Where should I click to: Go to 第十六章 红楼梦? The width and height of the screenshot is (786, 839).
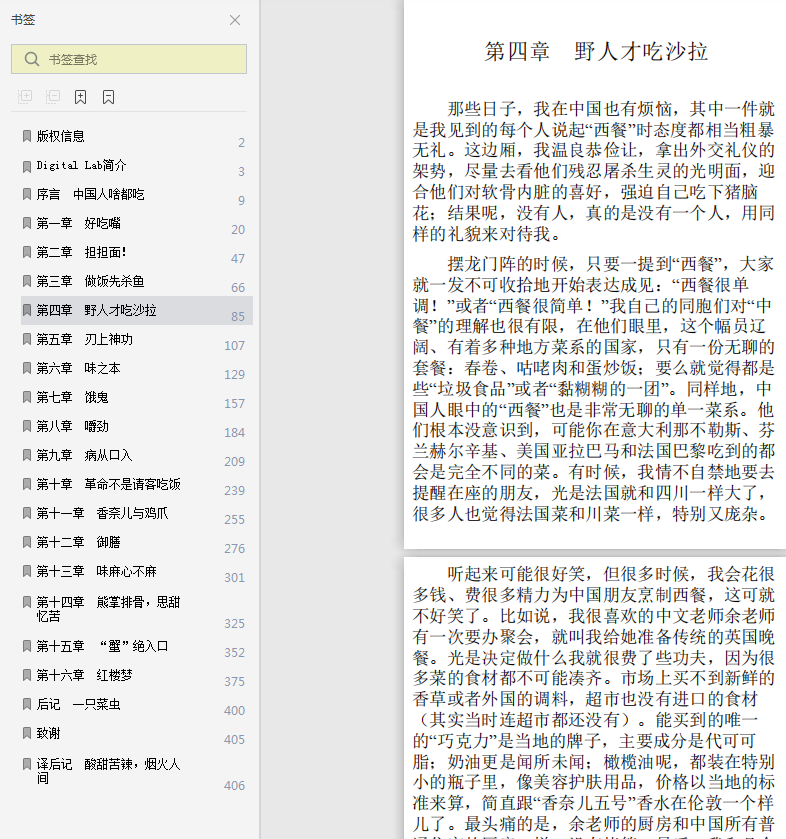[85, 675]
